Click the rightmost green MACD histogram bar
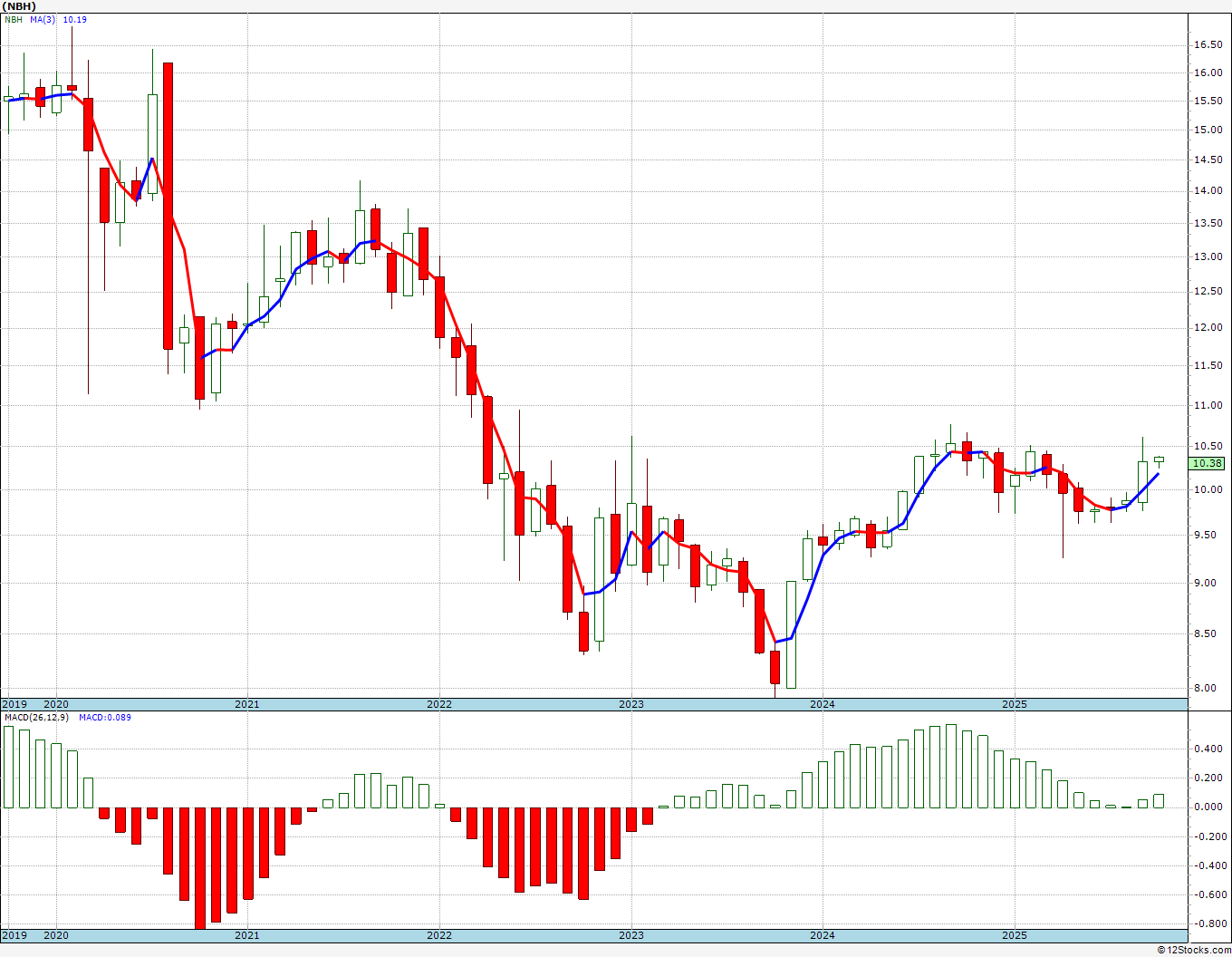 click(x=1159, y=801)
